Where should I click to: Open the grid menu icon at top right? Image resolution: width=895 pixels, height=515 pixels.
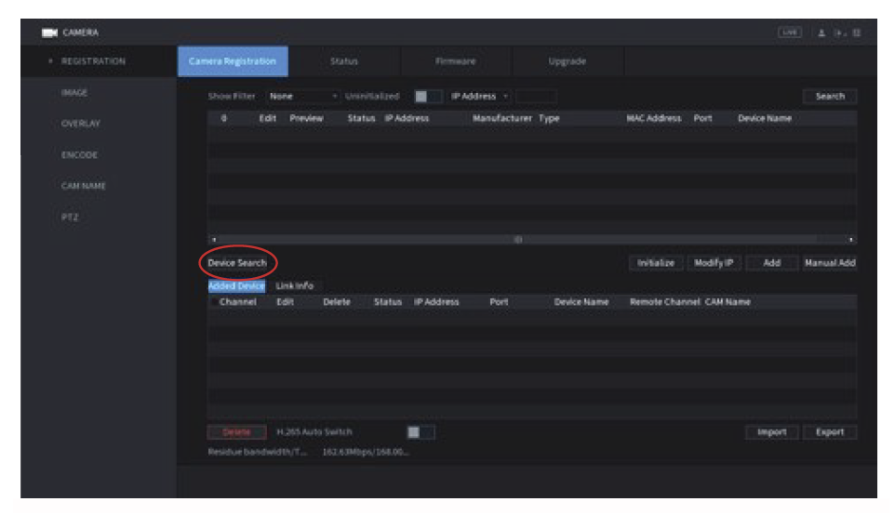[857, 32]
